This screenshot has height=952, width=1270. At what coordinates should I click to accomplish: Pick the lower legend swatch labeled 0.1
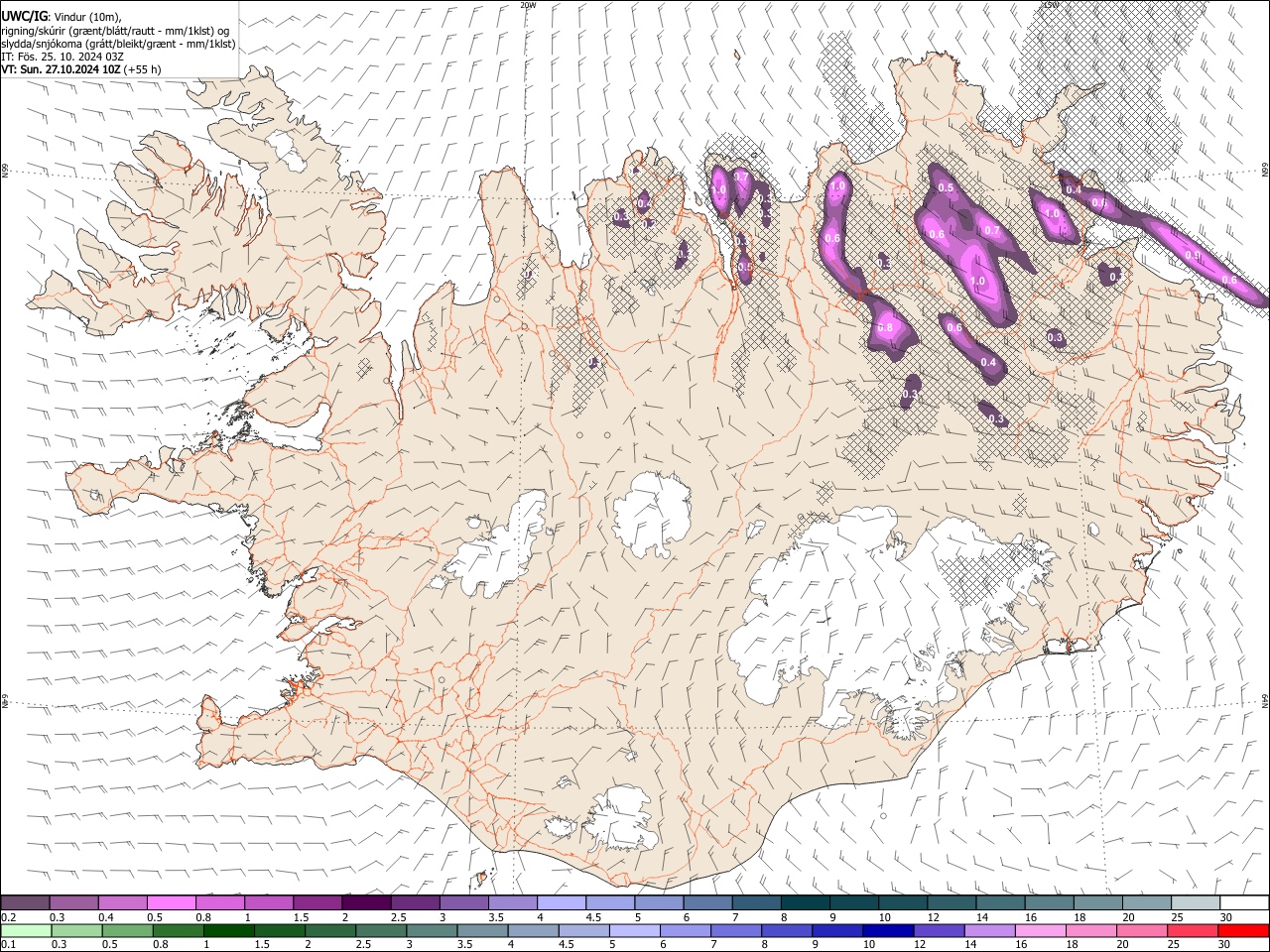27,930
